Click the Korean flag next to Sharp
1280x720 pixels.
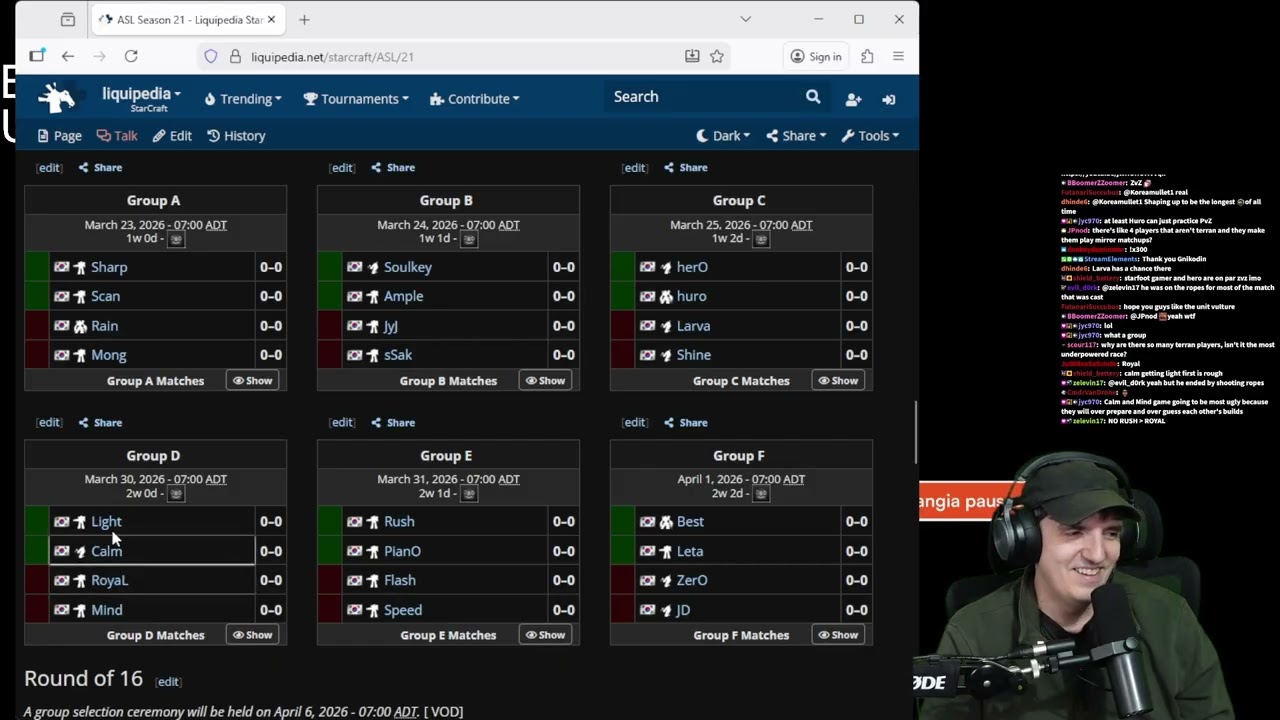click(x=62, y=267)
